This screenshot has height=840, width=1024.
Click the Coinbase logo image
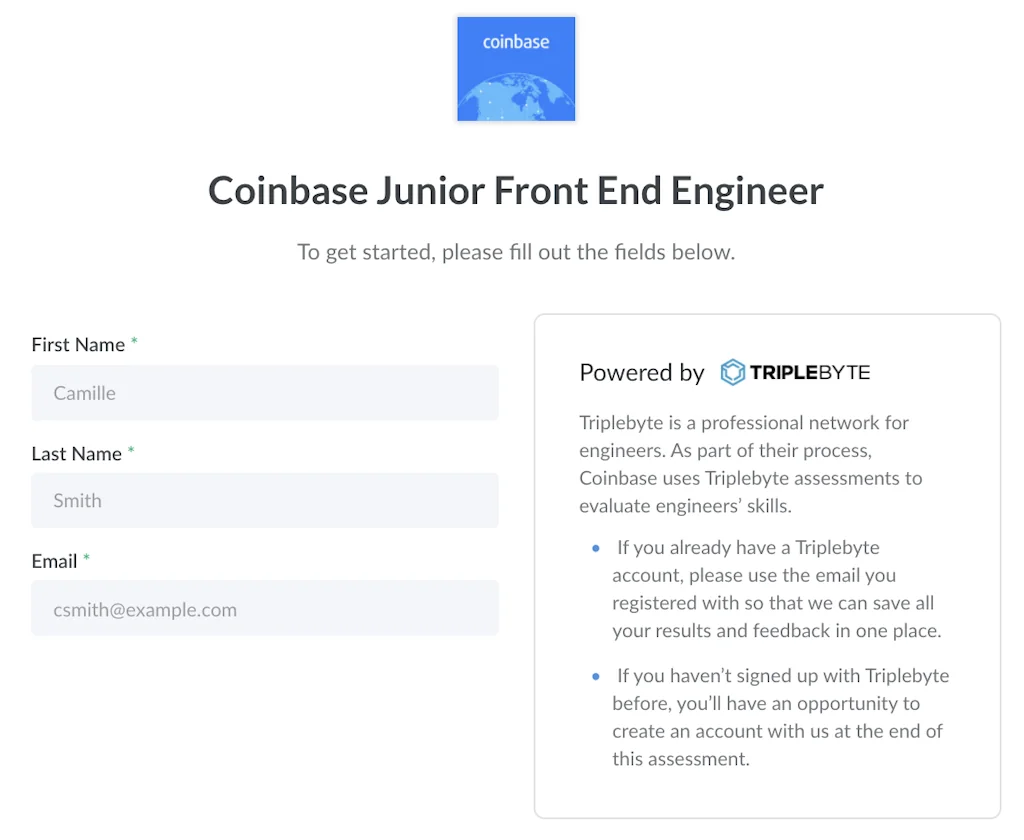[x=516, y=69]
